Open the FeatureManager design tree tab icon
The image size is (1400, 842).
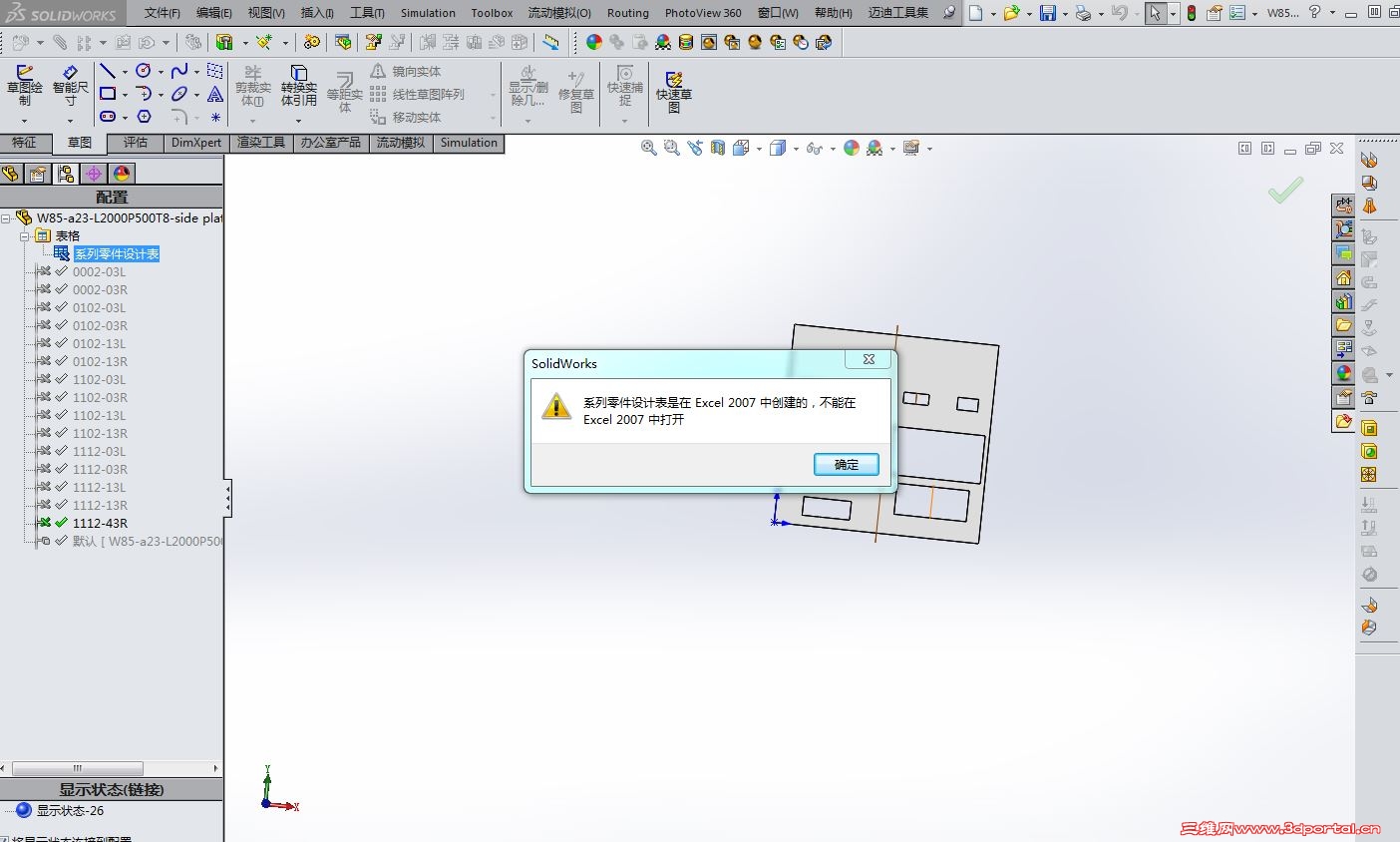pyautogui.click(x=11, y=174)
